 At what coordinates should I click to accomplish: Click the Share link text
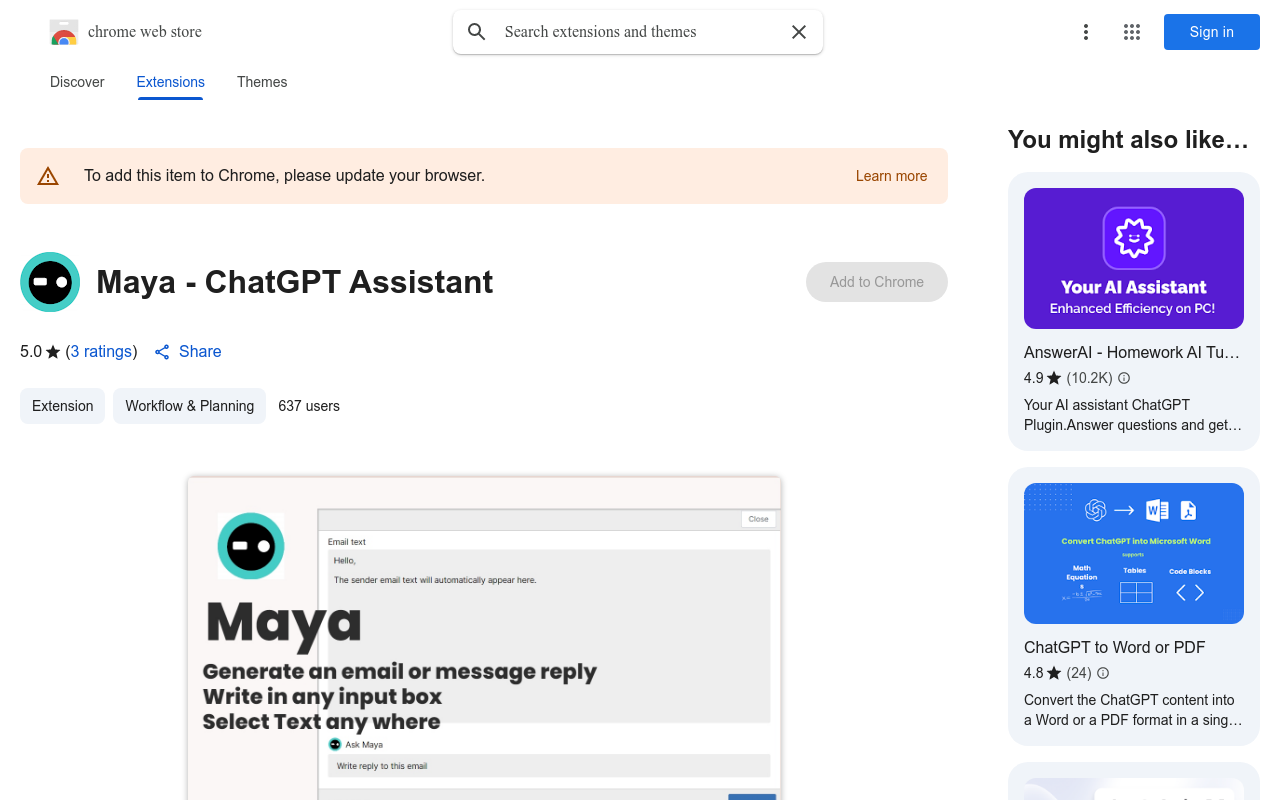(x=200, y=351)
